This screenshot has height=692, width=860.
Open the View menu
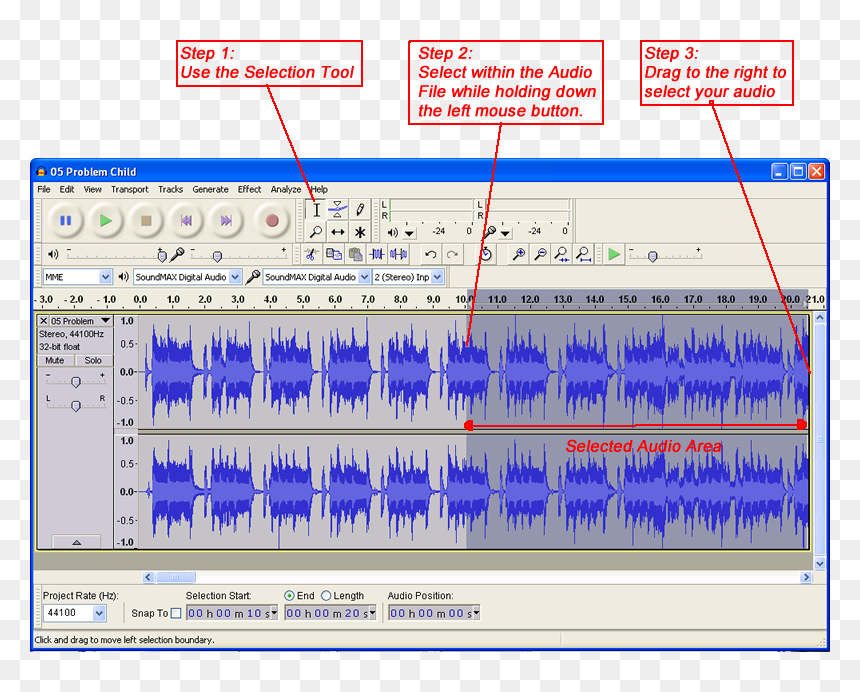(x=93, y=189)
